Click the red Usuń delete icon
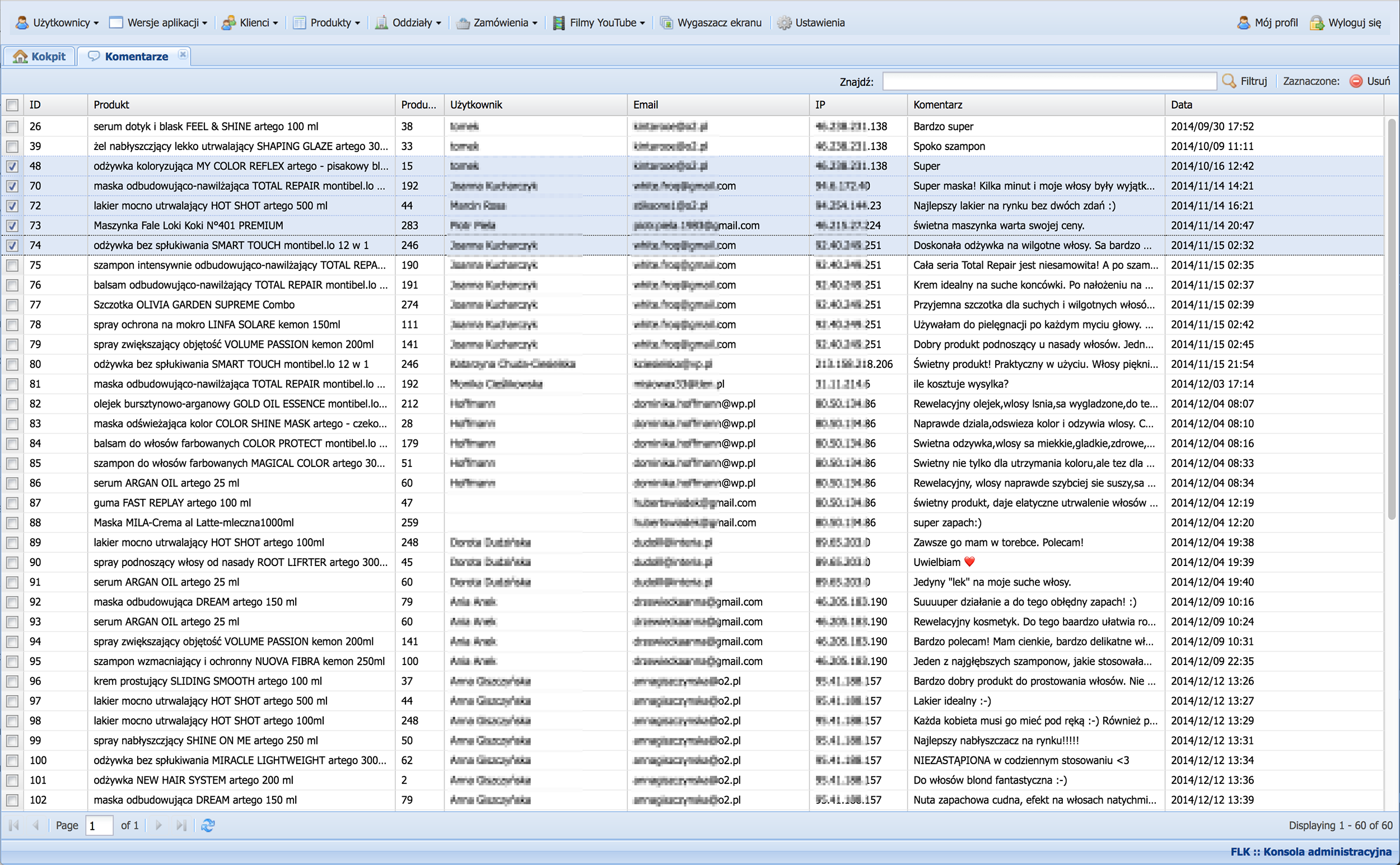1400x865 pixels. pos(1355,81)
